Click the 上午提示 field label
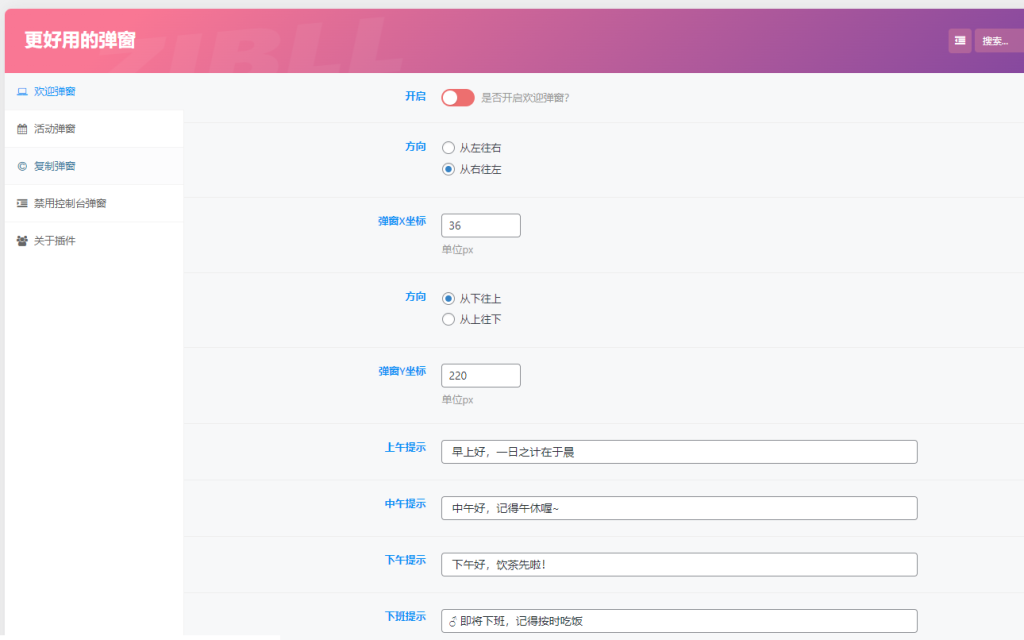 coord(405,447)
